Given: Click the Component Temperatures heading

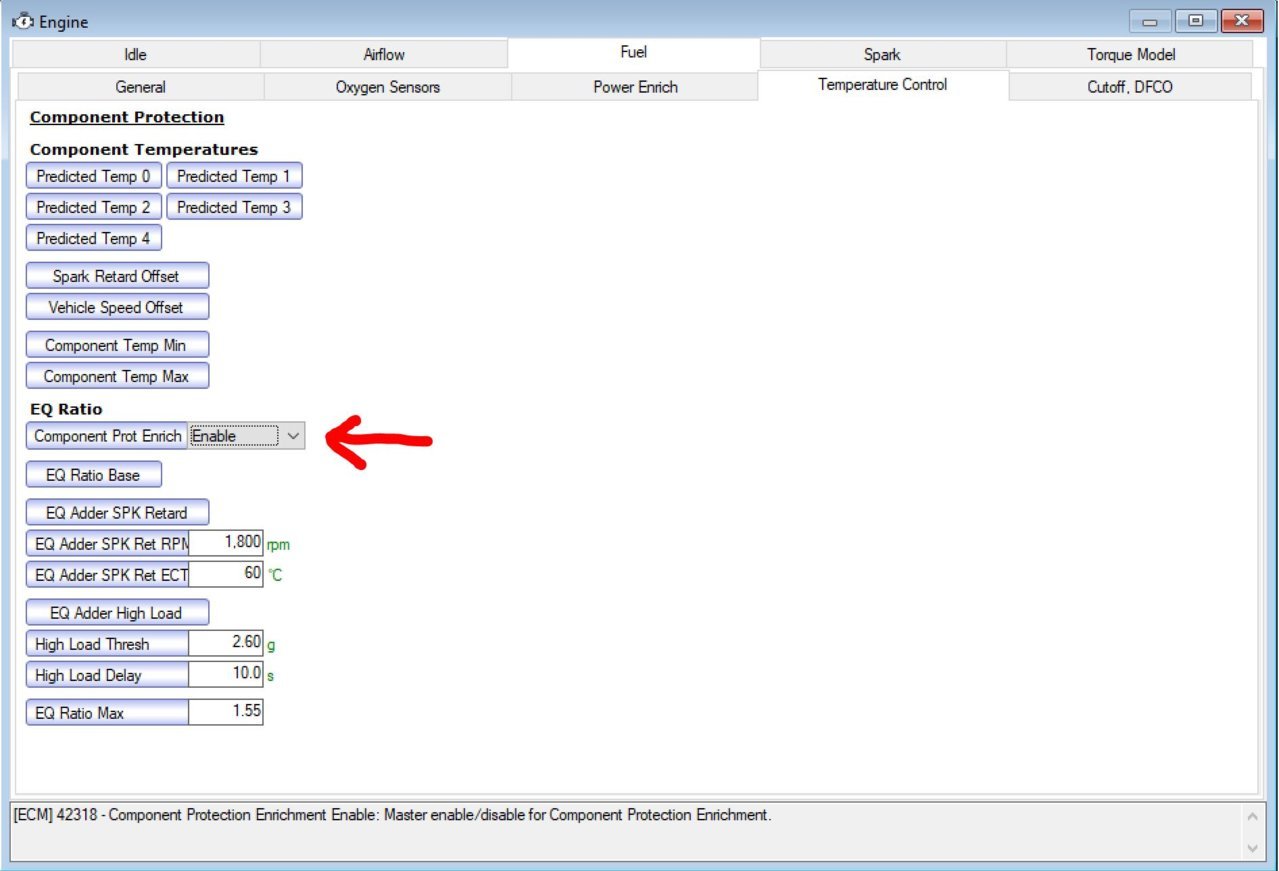Looking at the screenshot, I should (144, 149).
